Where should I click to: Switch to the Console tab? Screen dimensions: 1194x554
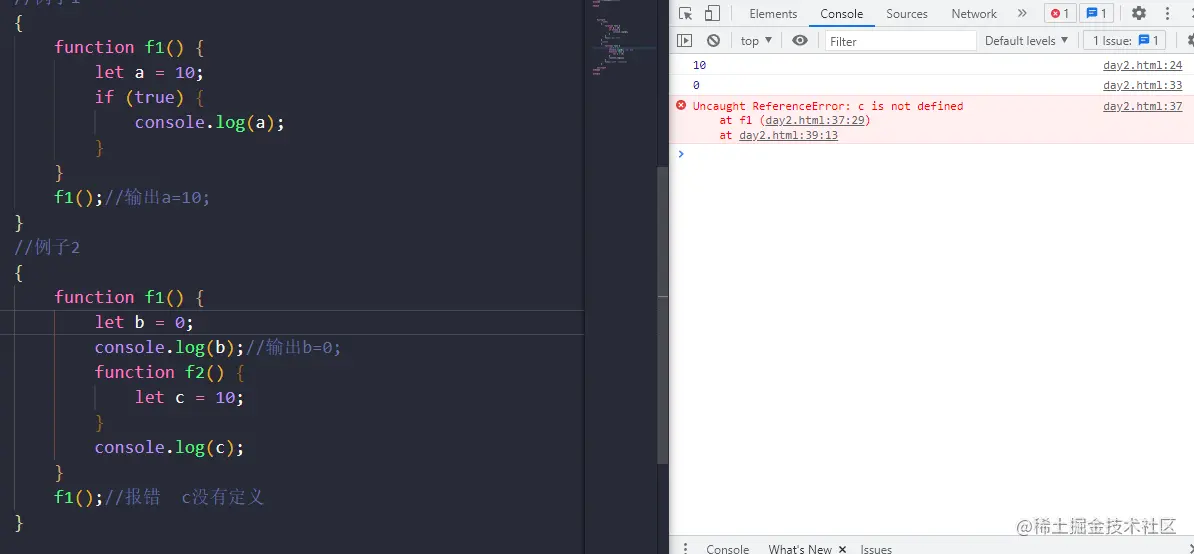841,14
